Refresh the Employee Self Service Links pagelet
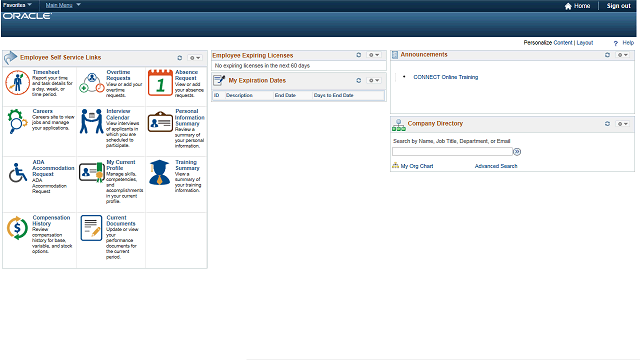Screen dimensions: 640x360 pyautogui.click(x=180, y=58)
